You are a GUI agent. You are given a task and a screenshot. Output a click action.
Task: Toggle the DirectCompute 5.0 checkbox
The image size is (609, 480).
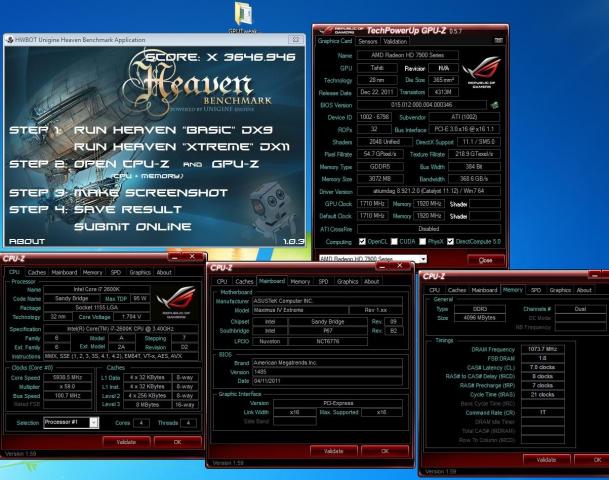[x=450, y=242]
